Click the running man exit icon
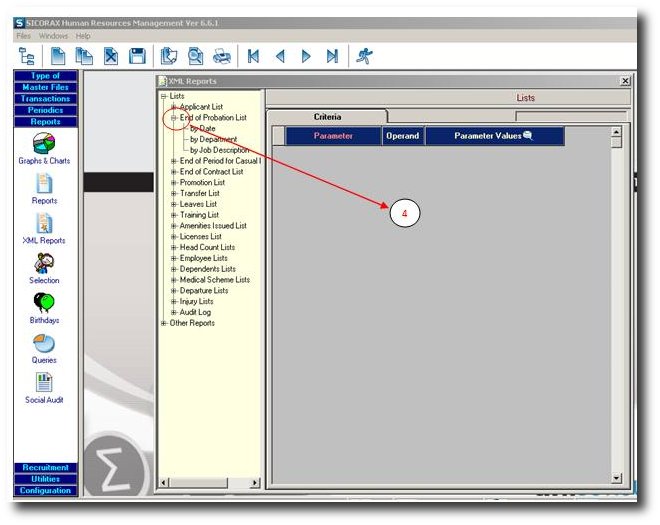This screenshot has width=660, height=525. [364, 57]
